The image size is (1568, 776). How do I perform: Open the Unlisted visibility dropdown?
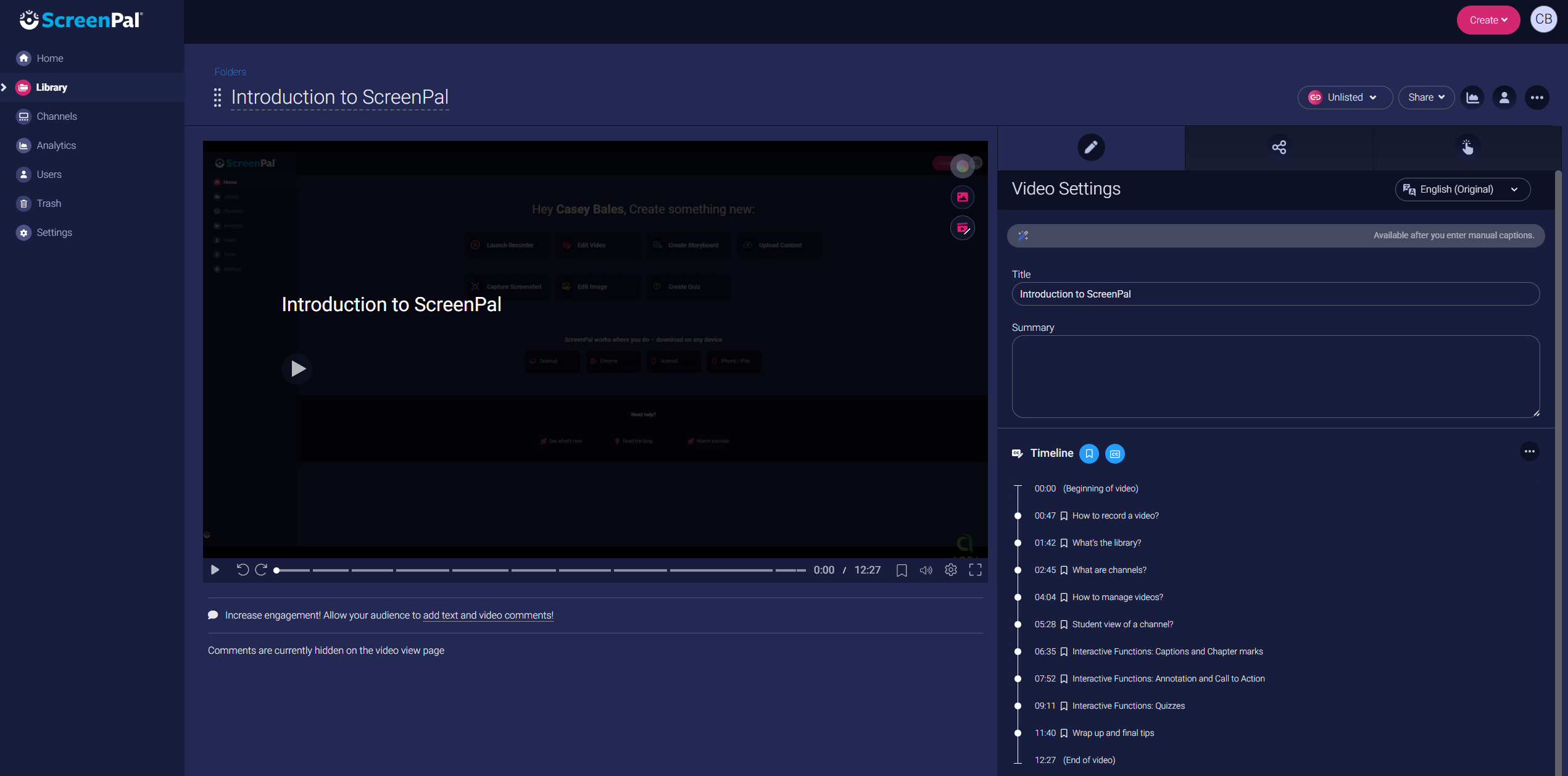pyautogui.click(x=1345, y=98)
